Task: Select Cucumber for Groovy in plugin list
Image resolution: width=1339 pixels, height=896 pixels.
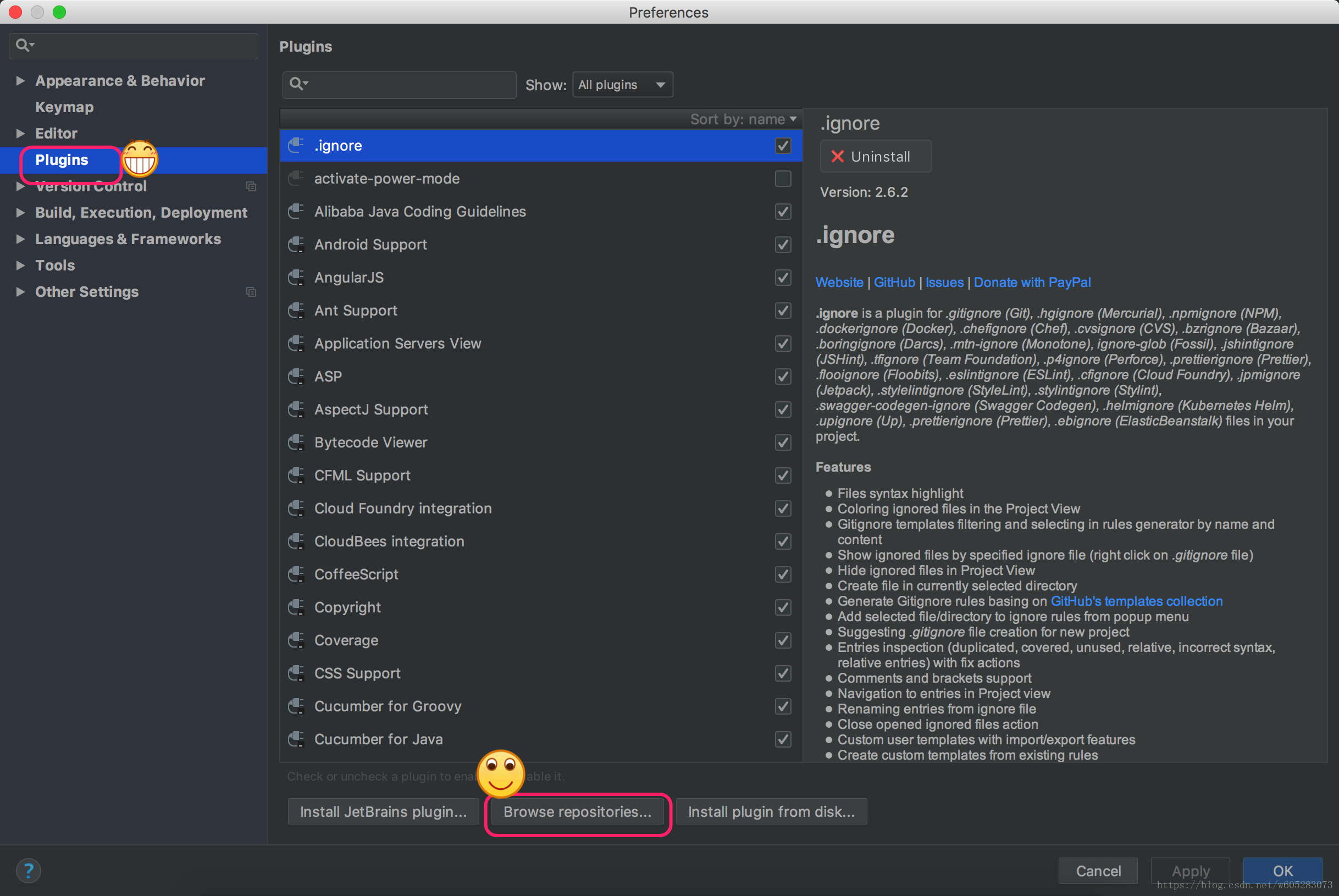Action: 388,706
